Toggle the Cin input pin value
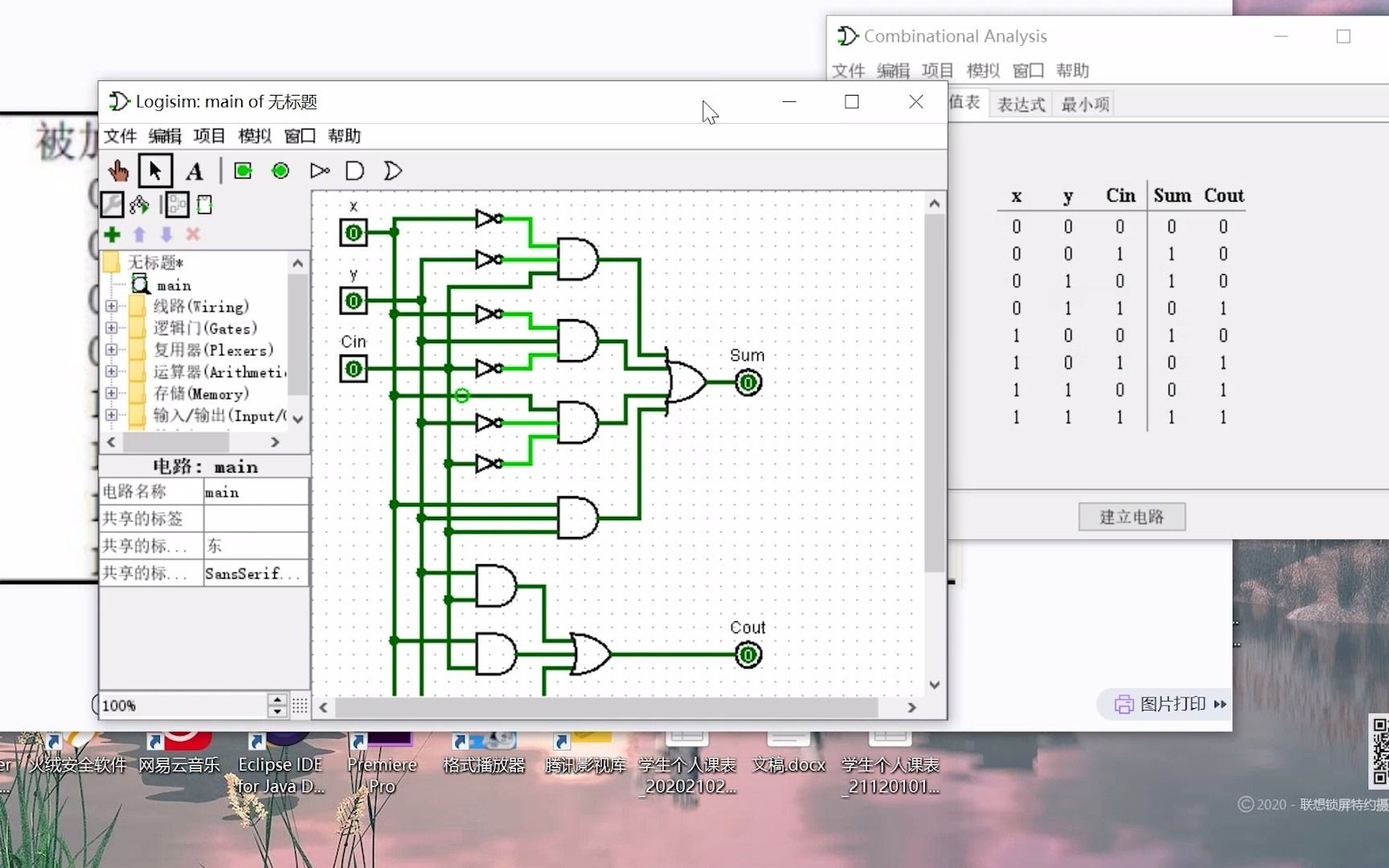Screen dimensions: 1389x868 pyautogui.click(x=353, y=369)
